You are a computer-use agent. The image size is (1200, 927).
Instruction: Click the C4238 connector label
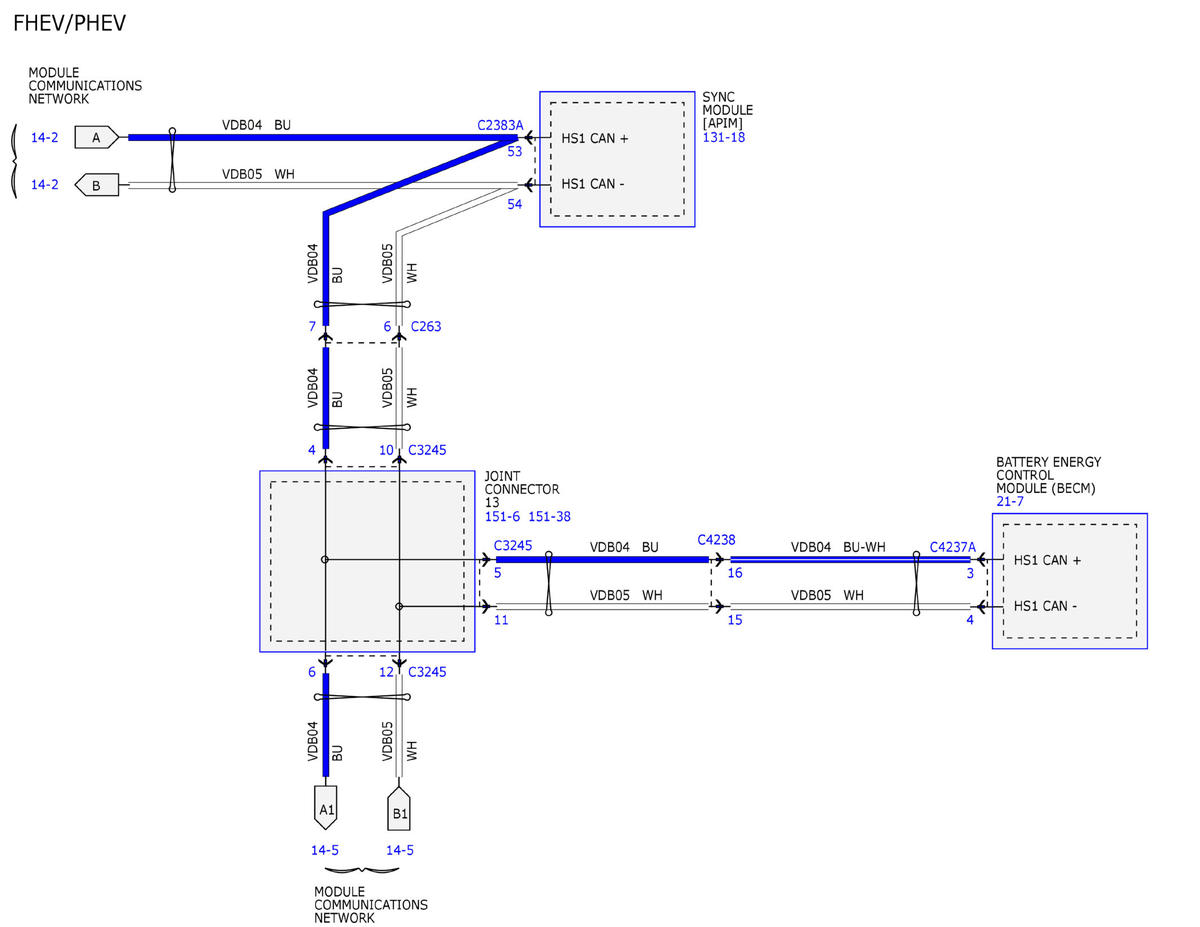click(x=716, y=540)
